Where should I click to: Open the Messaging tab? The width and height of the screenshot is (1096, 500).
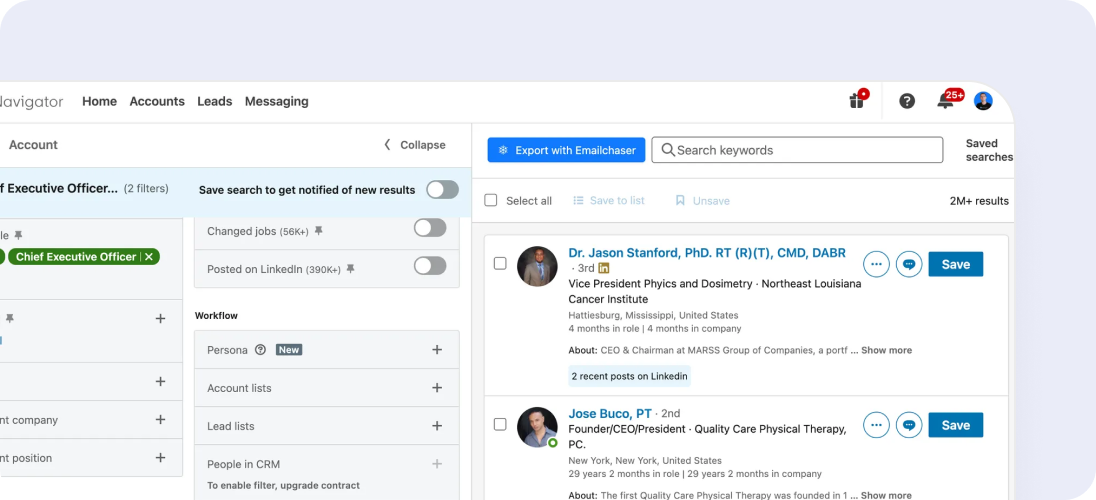pyautogui.click(x=277, y=101)
